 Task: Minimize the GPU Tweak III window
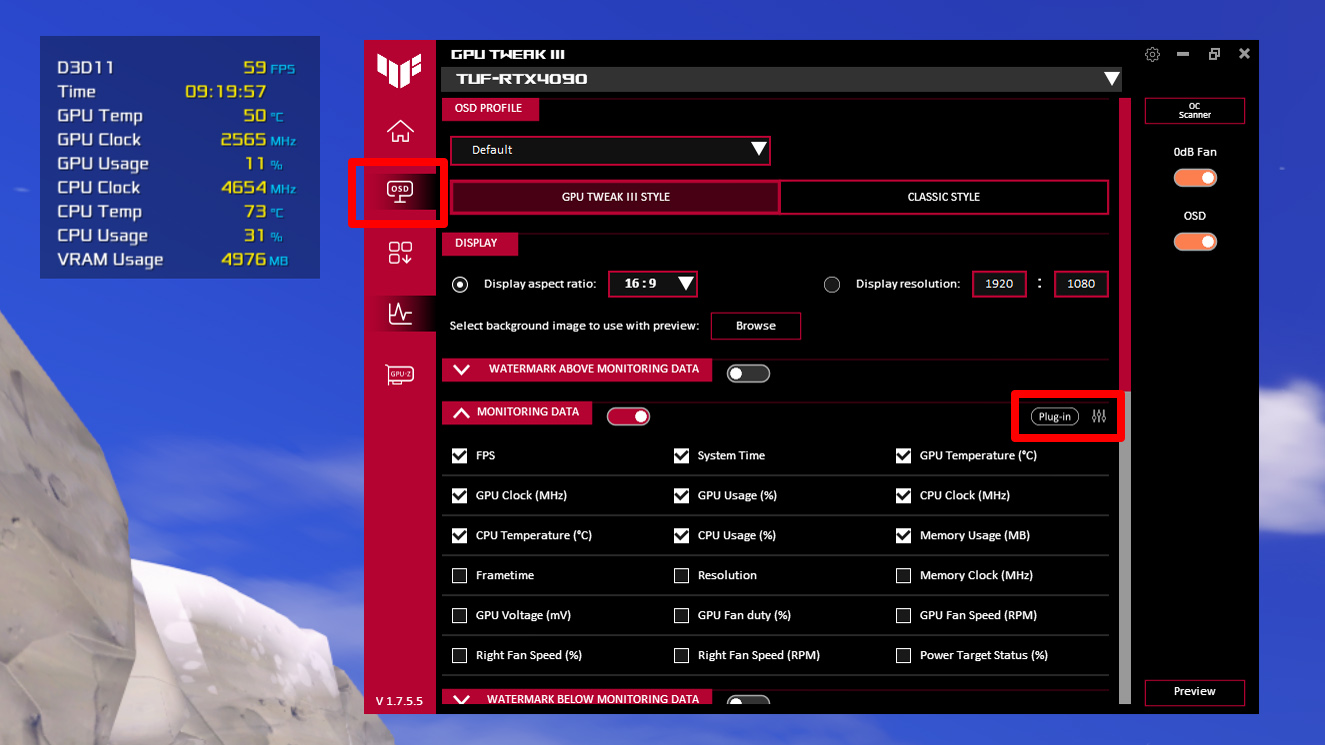point(1183,54)
